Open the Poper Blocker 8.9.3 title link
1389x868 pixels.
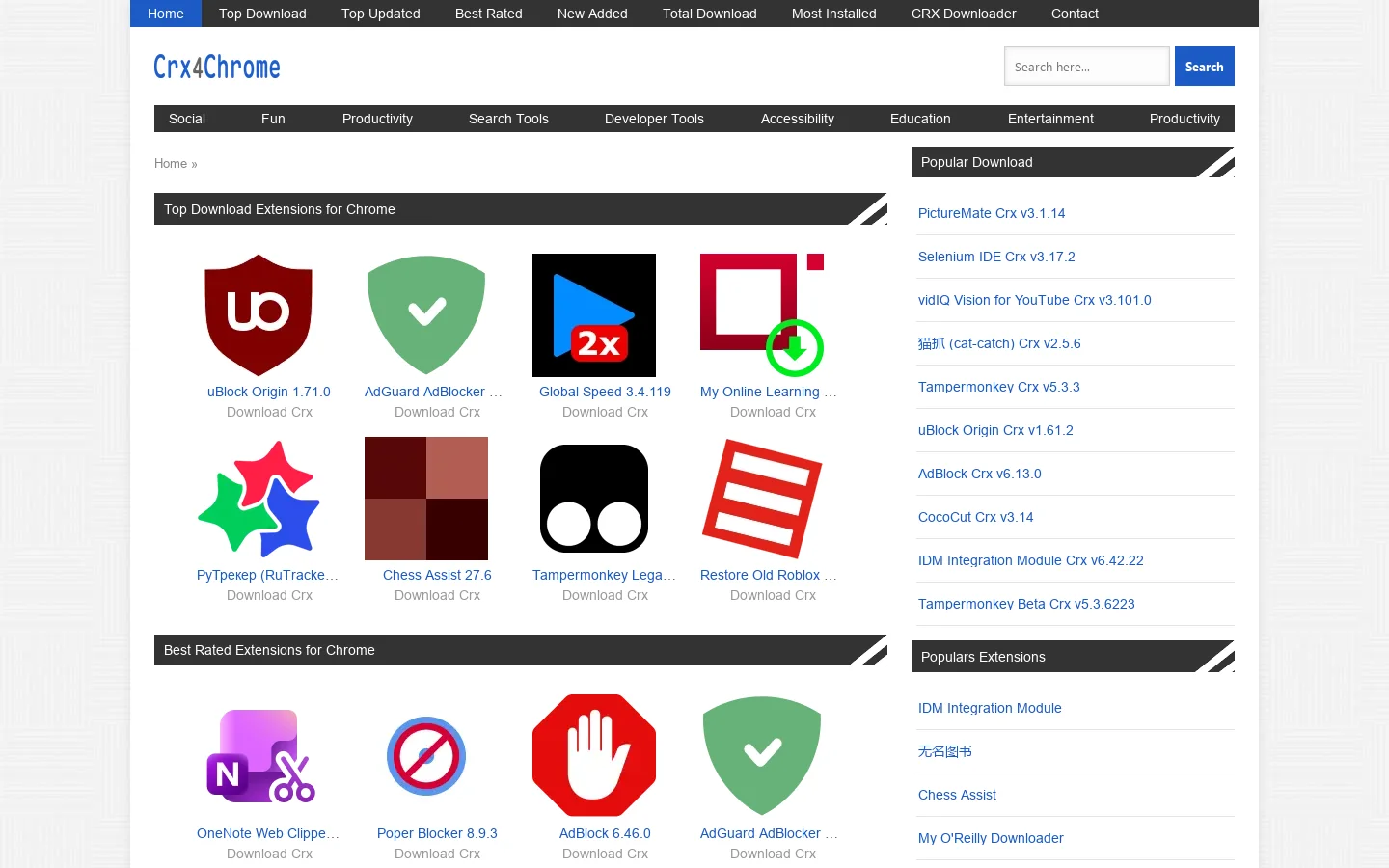(437, 833)
